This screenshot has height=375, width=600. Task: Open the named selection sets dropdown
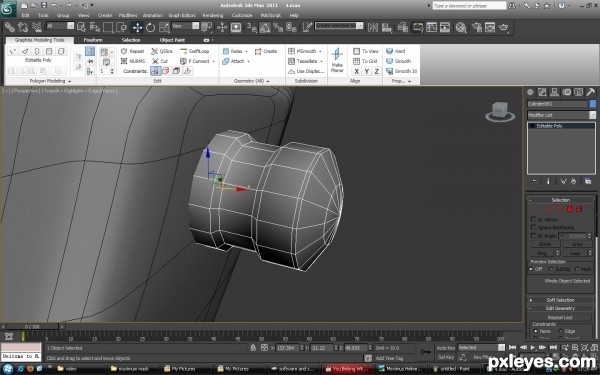(339, 26)
